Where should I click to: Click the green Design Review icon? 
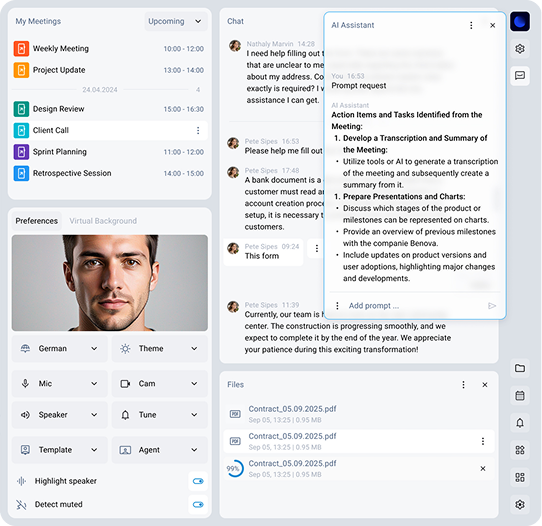point(21,109)
